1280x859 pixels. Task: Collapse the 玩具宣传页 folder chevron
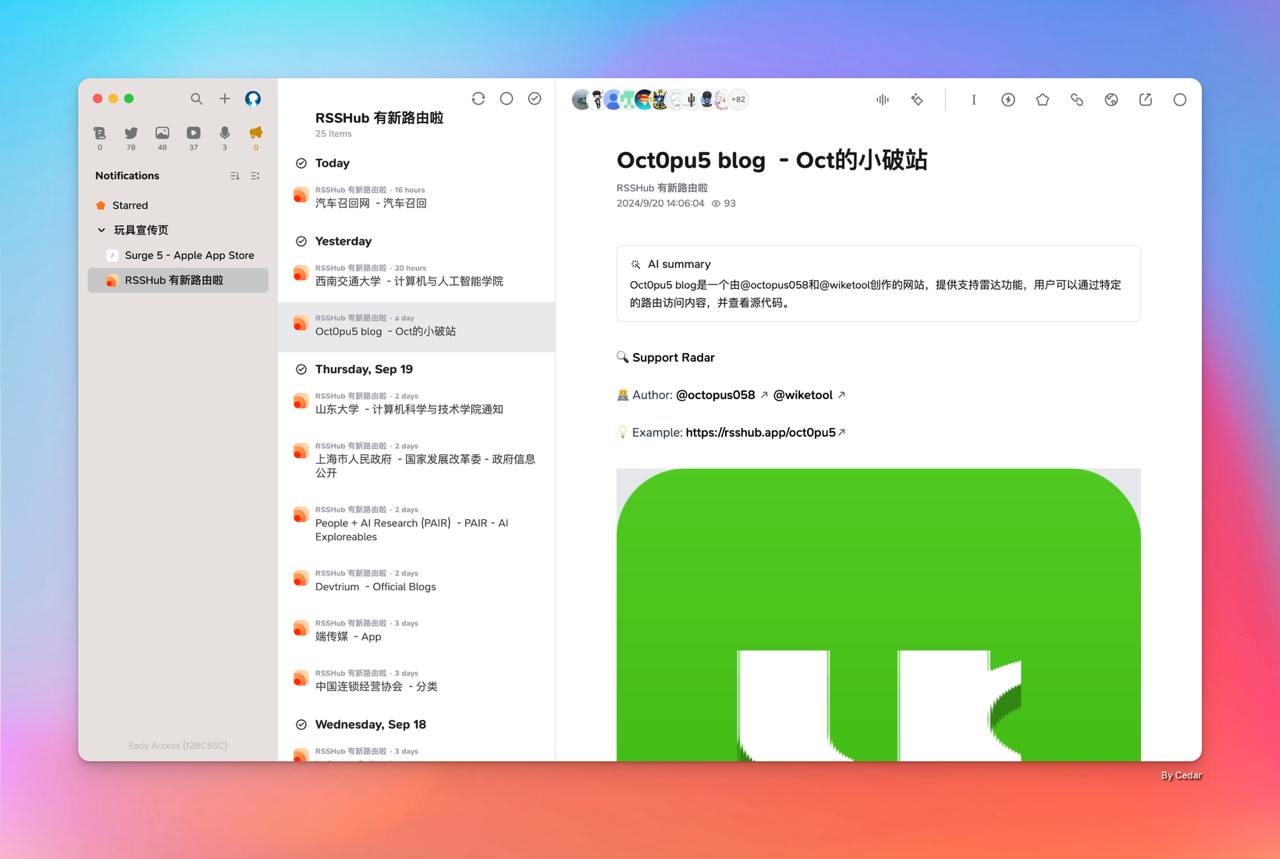tap(101, 230)
